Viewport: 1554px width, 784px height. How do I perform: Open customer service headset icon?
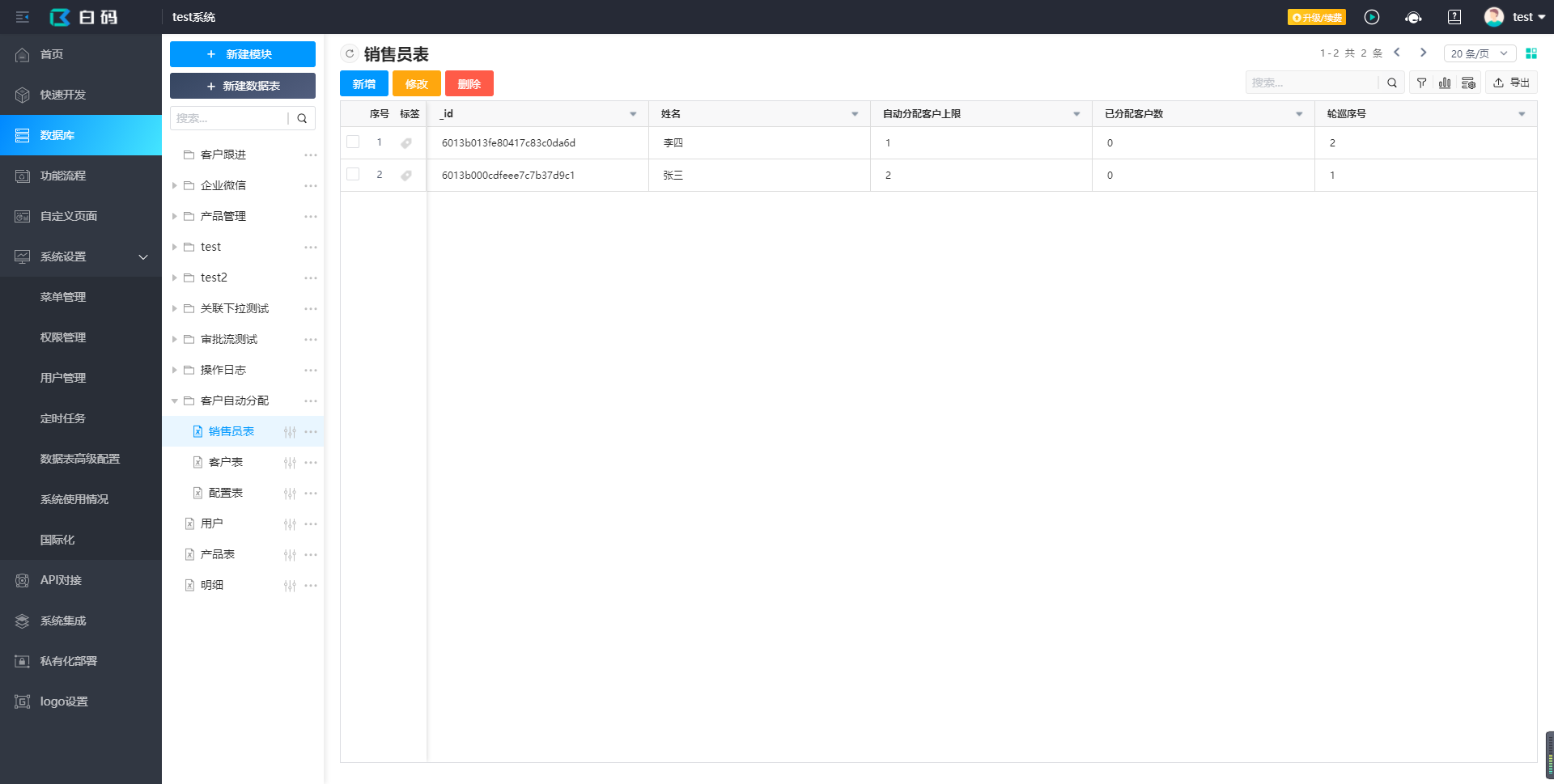[1413, 17]
